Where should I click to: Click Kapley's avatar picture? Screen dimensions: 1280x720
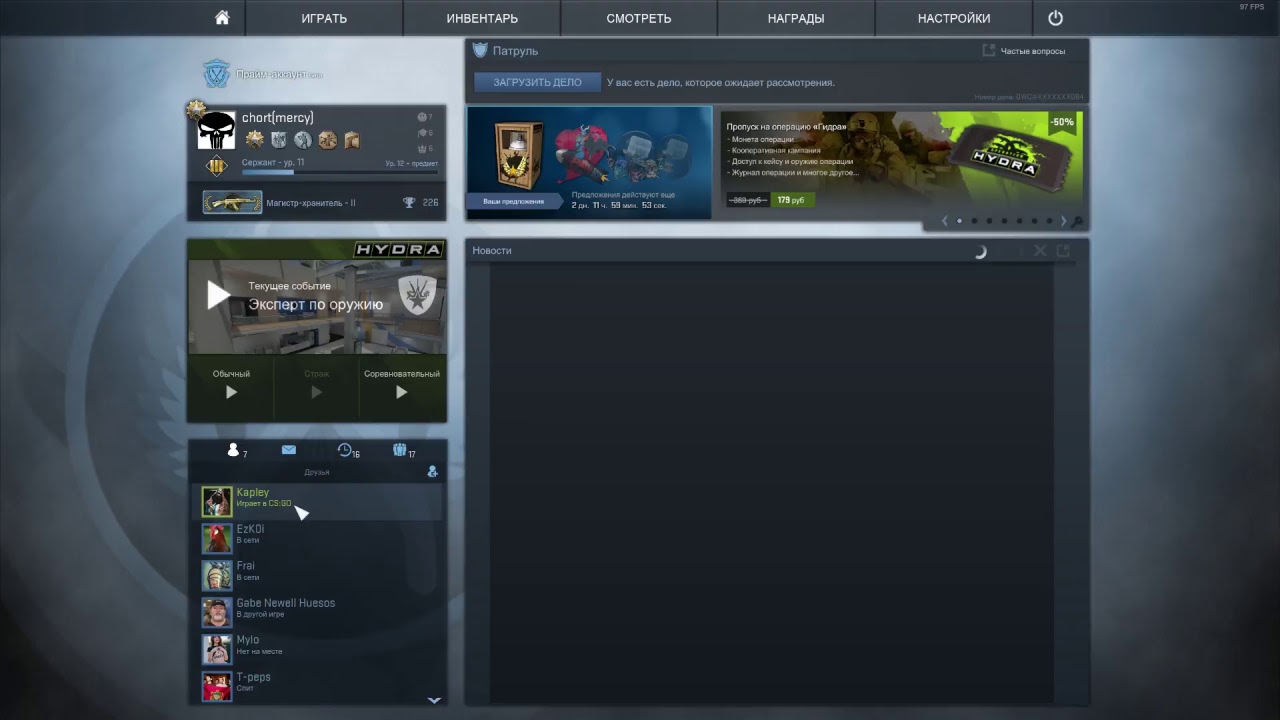click(x=217, y=502)
